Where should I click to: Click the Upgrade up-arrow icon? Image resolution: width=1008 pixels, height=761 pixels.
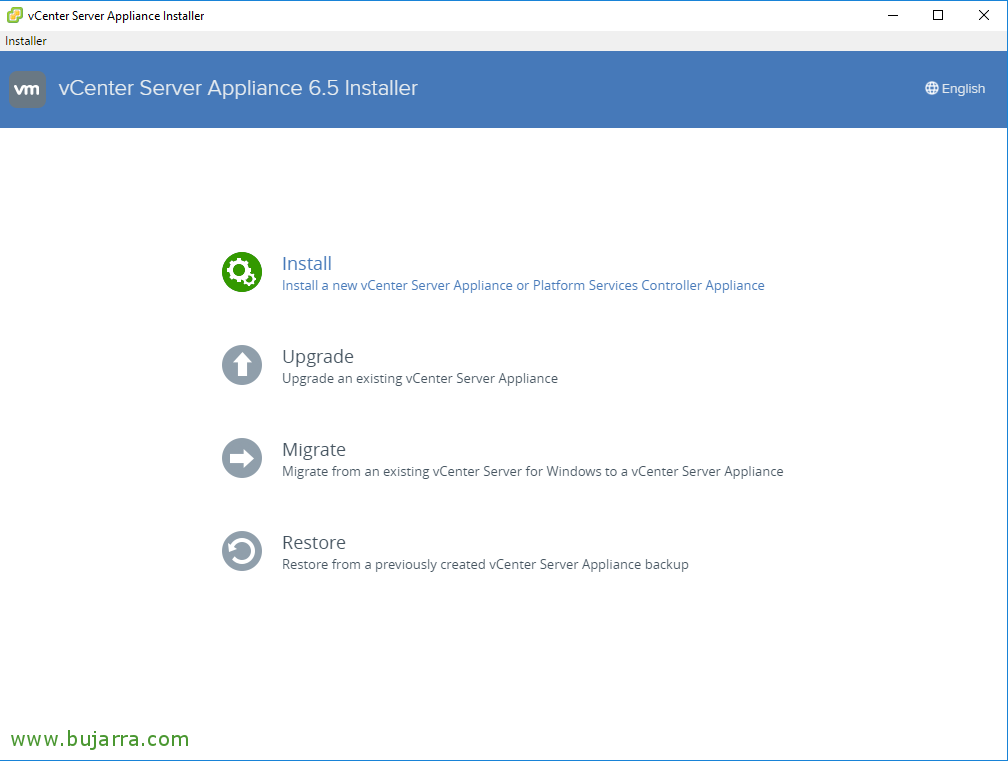[x=242, y=365]
